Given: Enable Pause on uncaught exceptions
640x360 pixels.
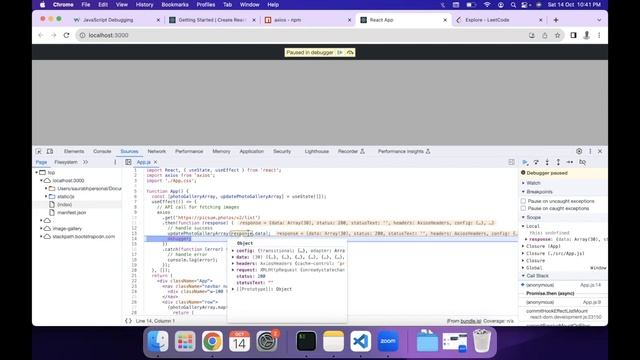Looking at the screenshot, I should [524, 201].
